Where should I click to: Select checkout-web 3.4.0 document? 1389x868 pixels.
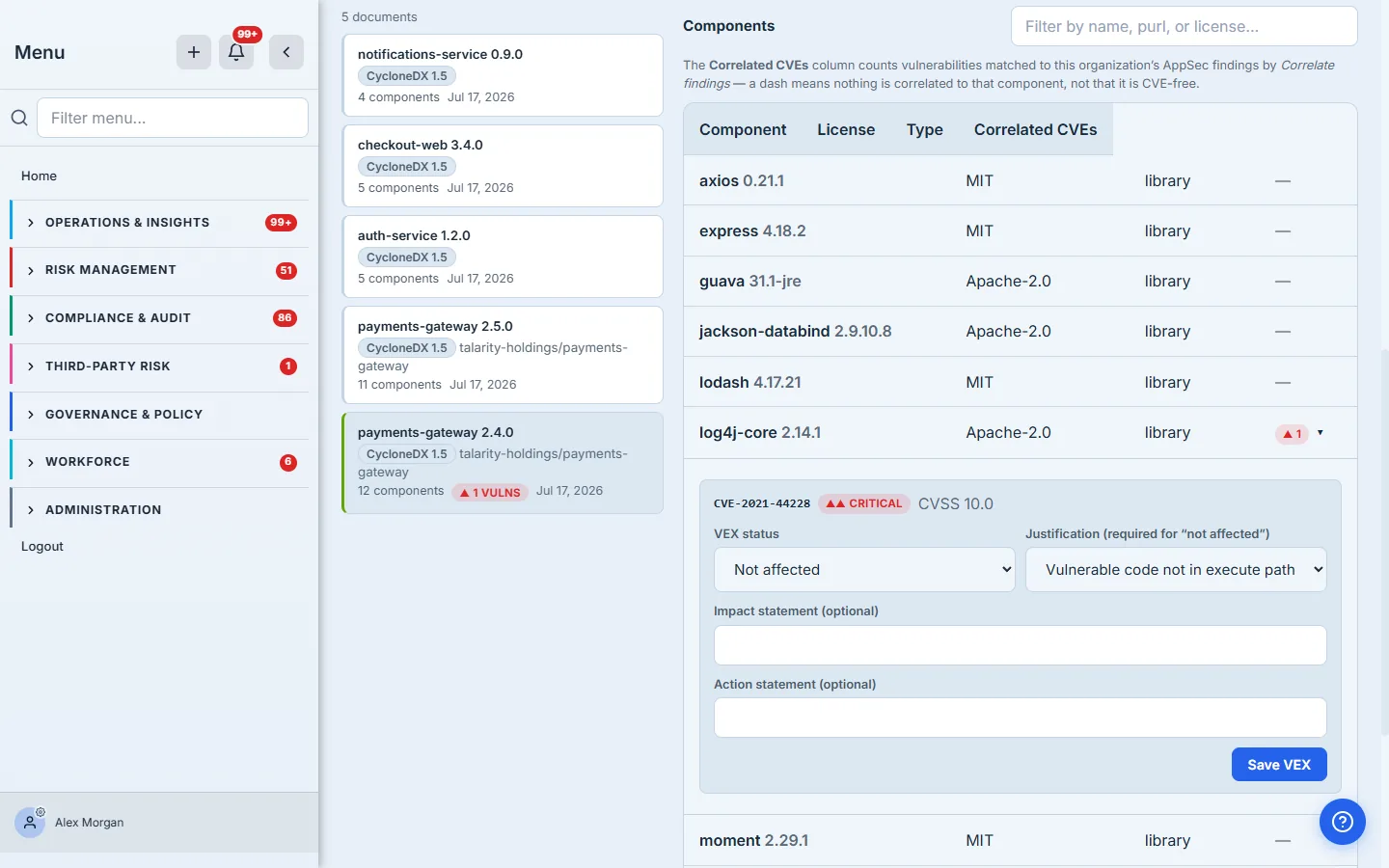click(503, 166)
